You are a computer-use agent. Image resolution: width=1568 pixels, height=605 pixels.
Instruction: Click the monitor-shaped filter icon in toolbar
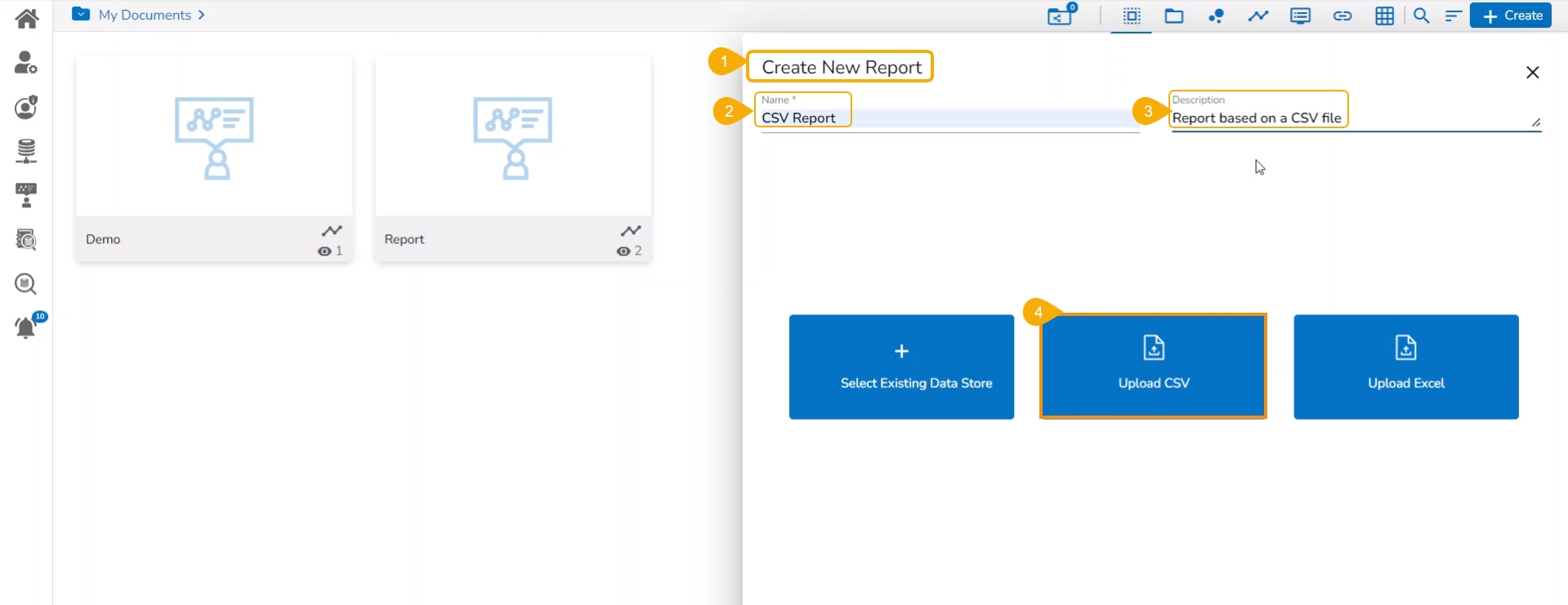pos(1301,16)
